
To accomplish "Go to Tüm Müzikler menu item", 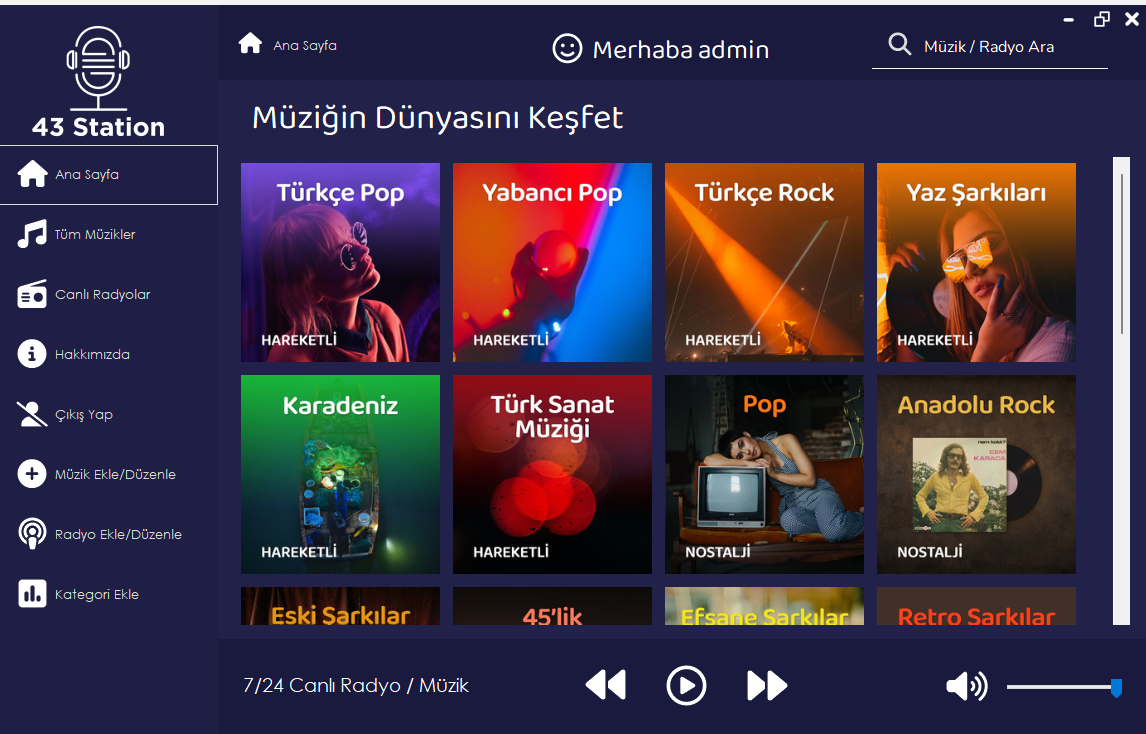I will click(109, 234).
